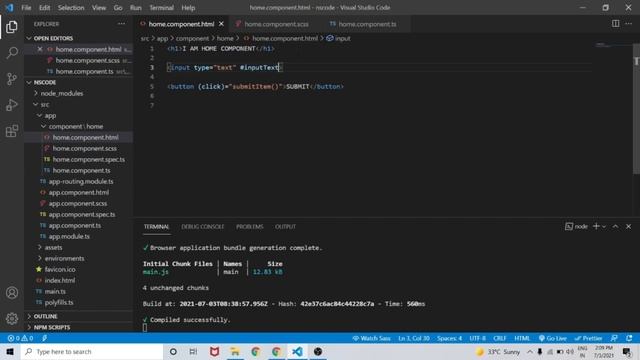
Task: Close home.component.html in Open Editors list
Action: 40,49
